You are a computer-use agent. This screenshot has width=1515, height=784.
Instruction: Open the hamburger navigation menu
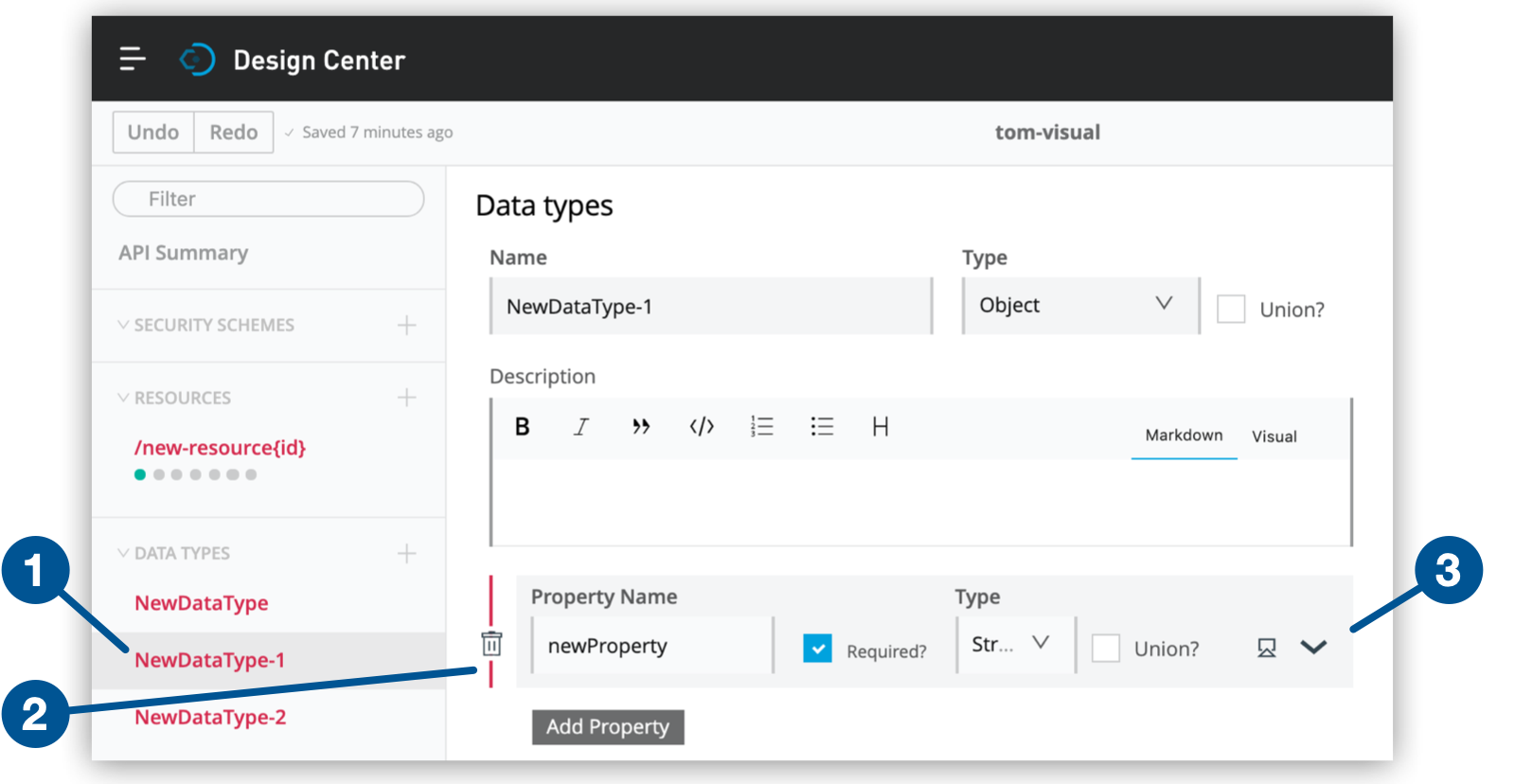coord(133,60)
